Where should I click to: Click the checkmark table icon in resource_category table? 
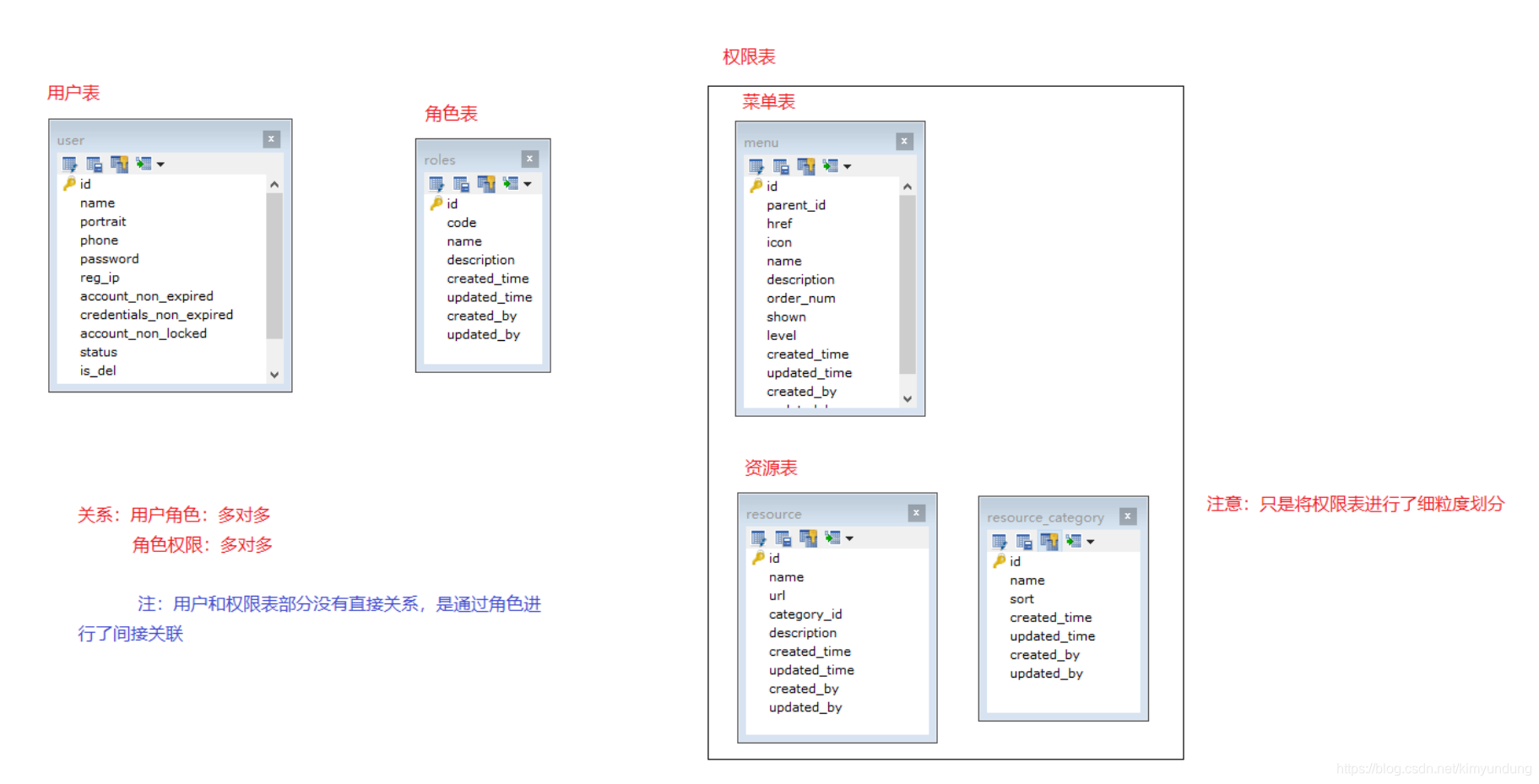[1000, 542]
